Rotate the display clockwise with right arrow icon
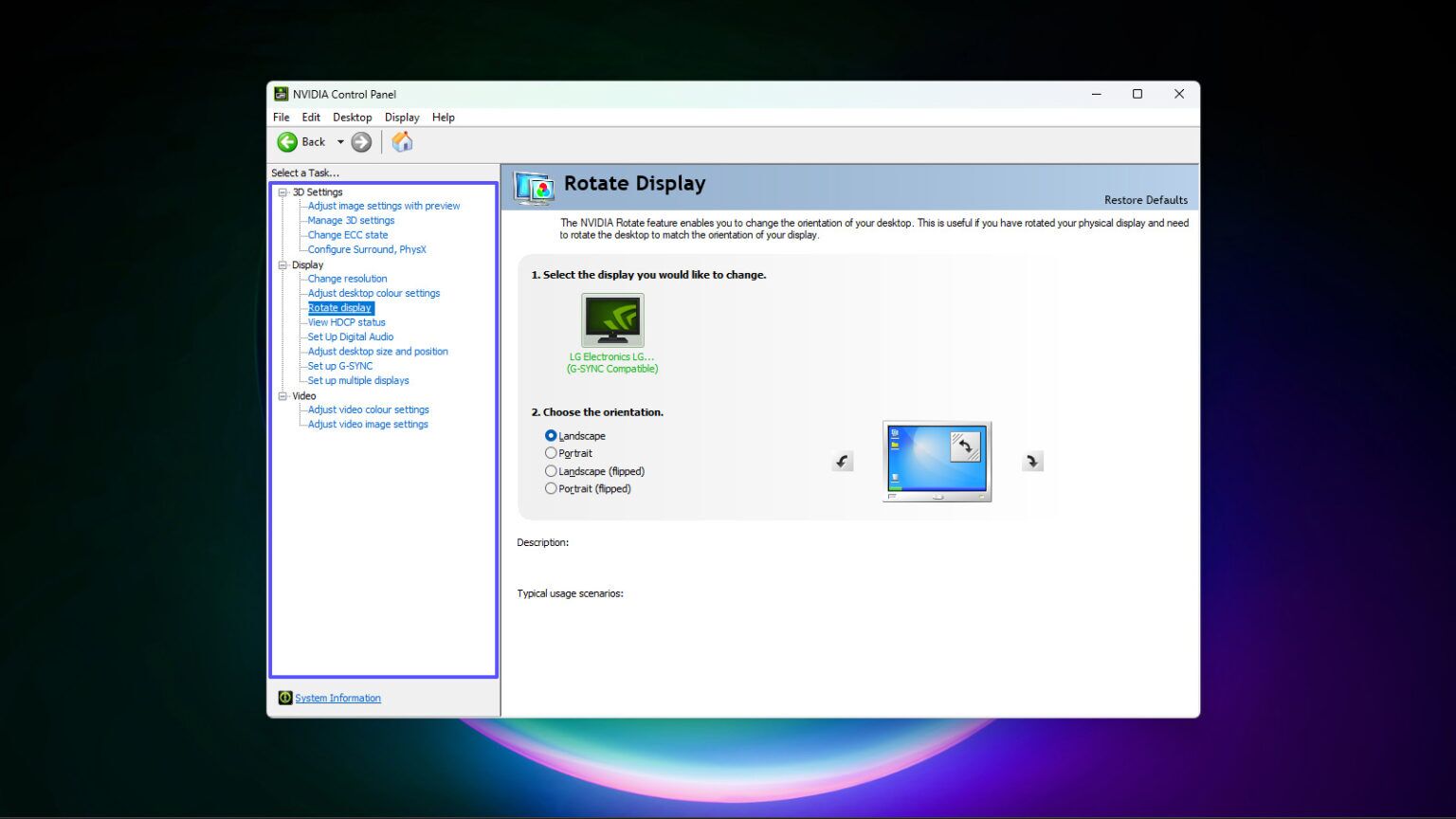Screen dimensions: 1456x819 pos(1032,461)
